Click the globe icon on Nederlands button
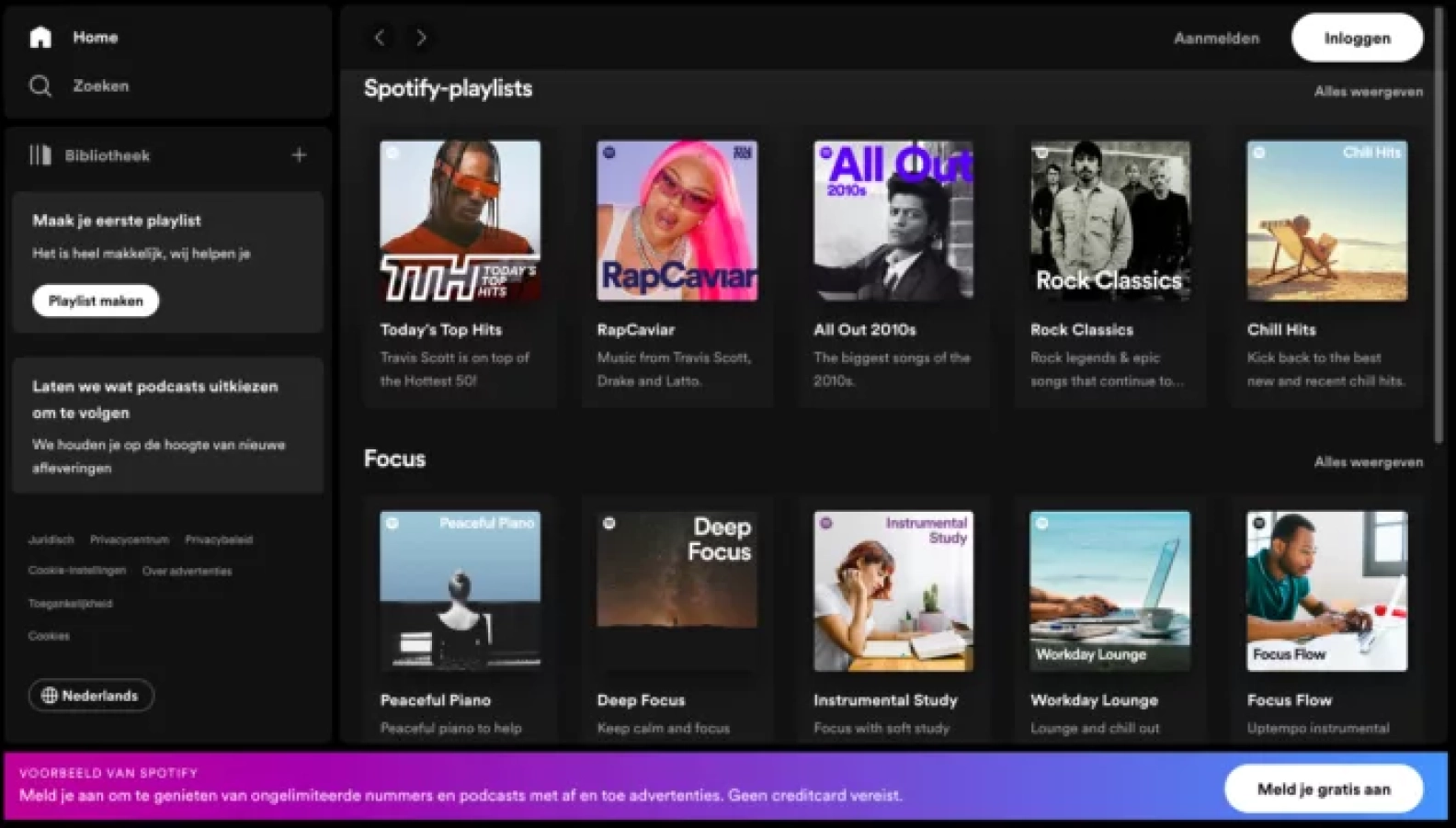 click(x=50, y=696)
